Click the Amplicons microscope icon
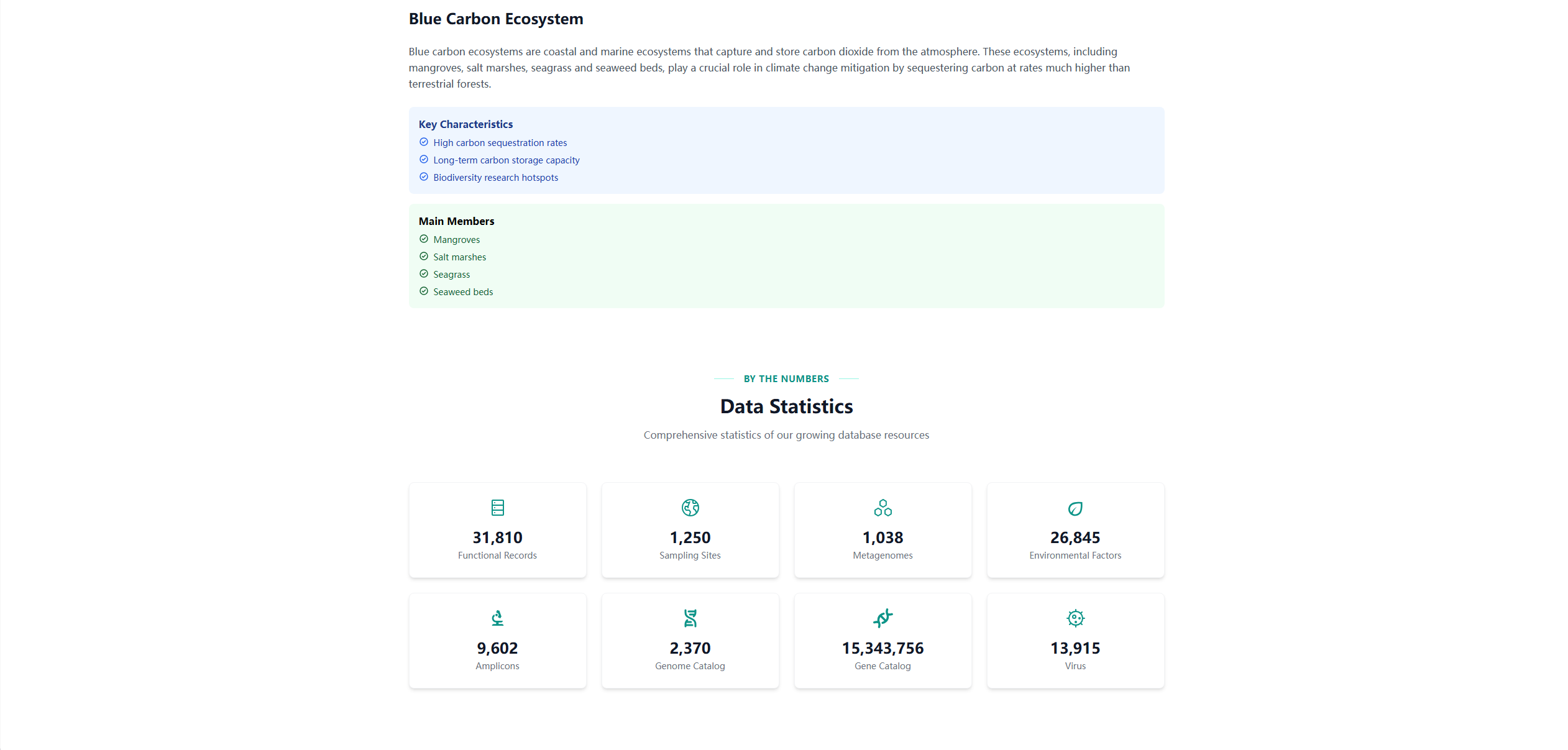Screen dimensions: 1568x750 click(x=497, y=618)
